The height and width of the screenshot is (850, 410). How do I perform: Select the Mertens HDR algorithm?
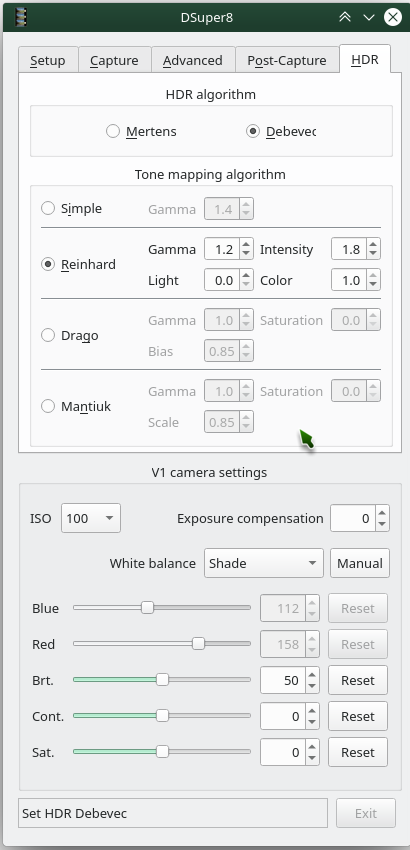click(142, 131)
